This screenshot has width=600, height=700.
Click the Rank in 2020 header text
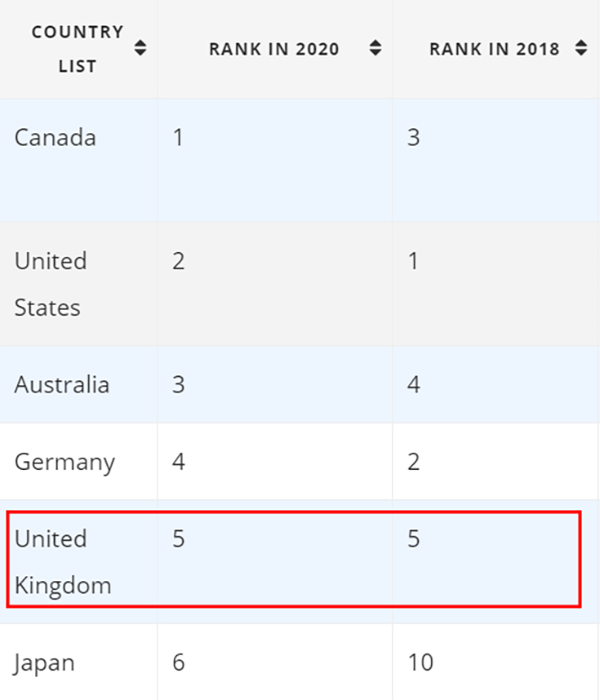pos(274,49)
